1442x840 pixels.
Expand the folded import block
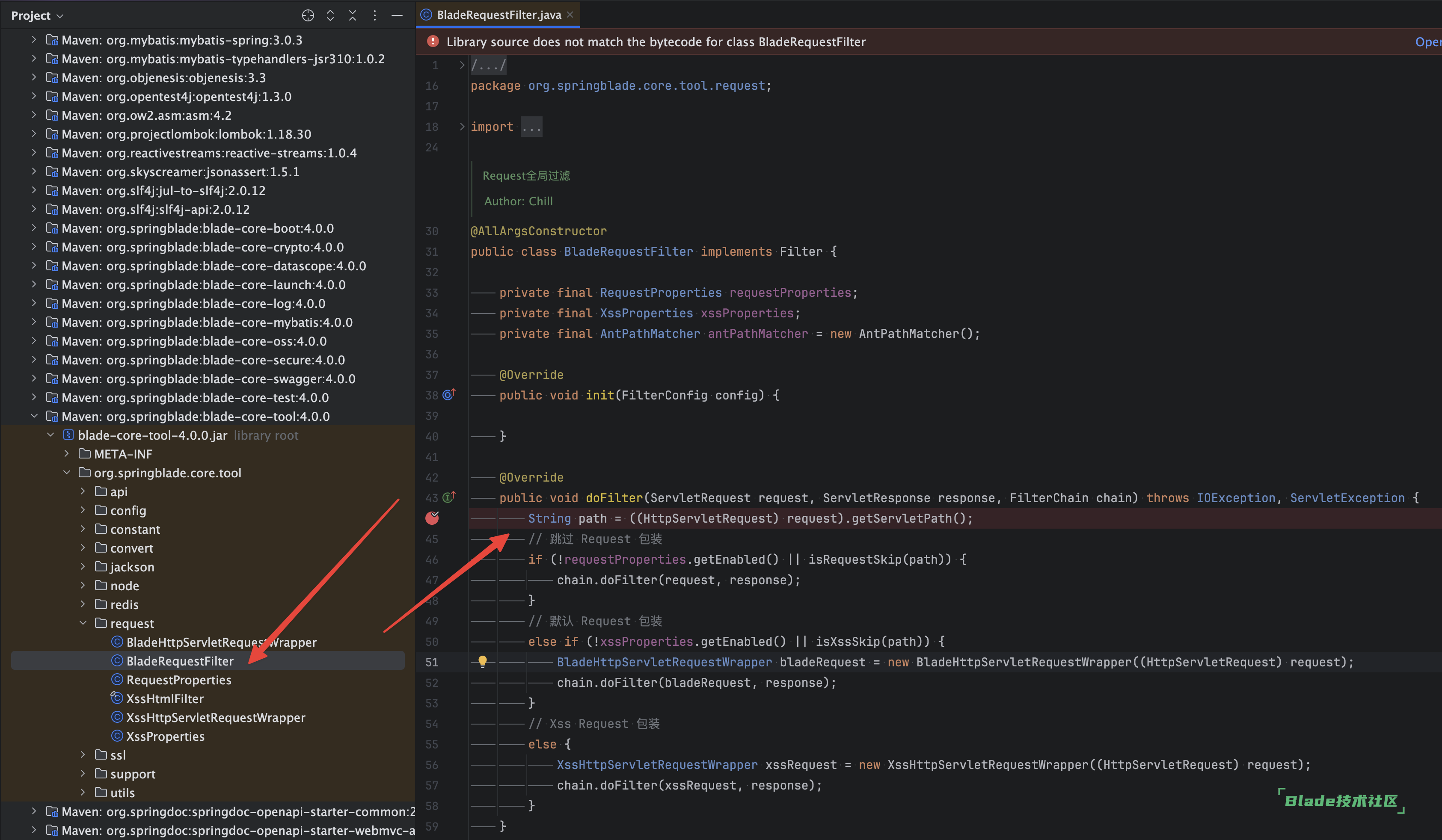tap(462, 126)
